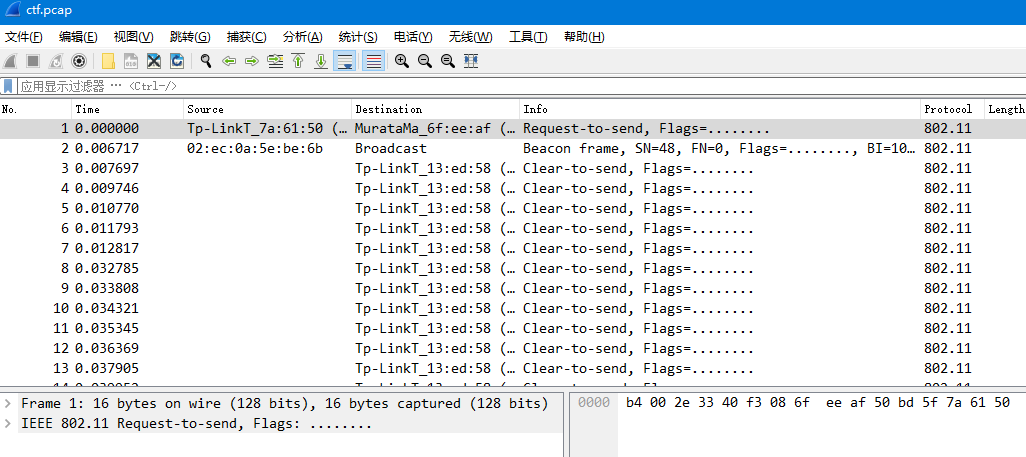Reset packet text to normal size
Image resolution: width=1026 pixels, height=457 pixels.
click(x=448, y=61)
